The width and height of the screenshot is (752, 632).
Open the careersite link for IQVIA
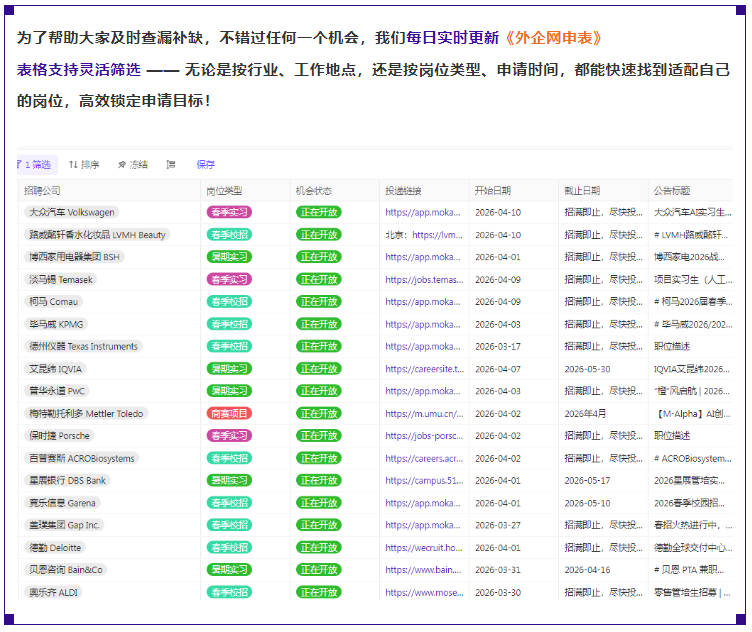[x=424, y=368]
